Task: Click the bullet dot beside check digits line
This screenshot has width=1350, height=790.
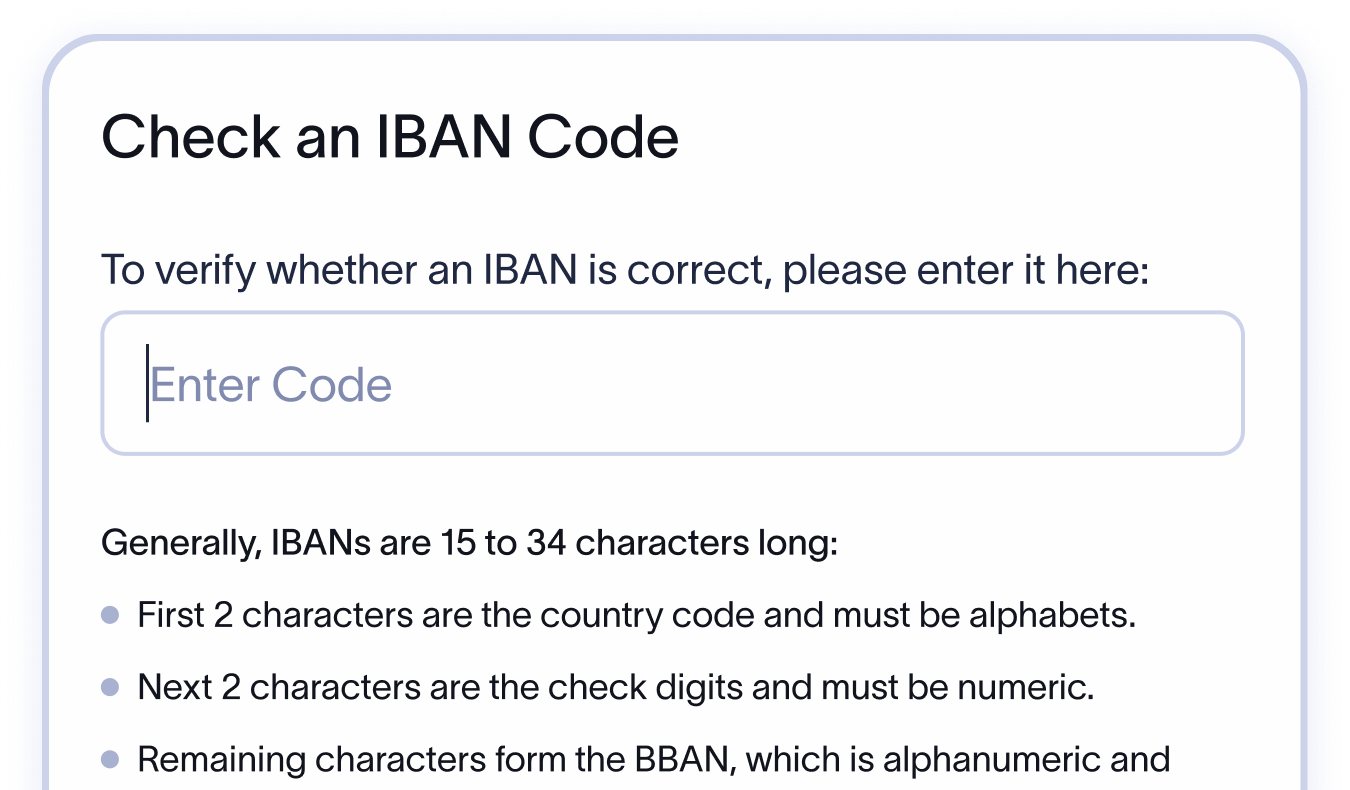Action: pos(110,687)
